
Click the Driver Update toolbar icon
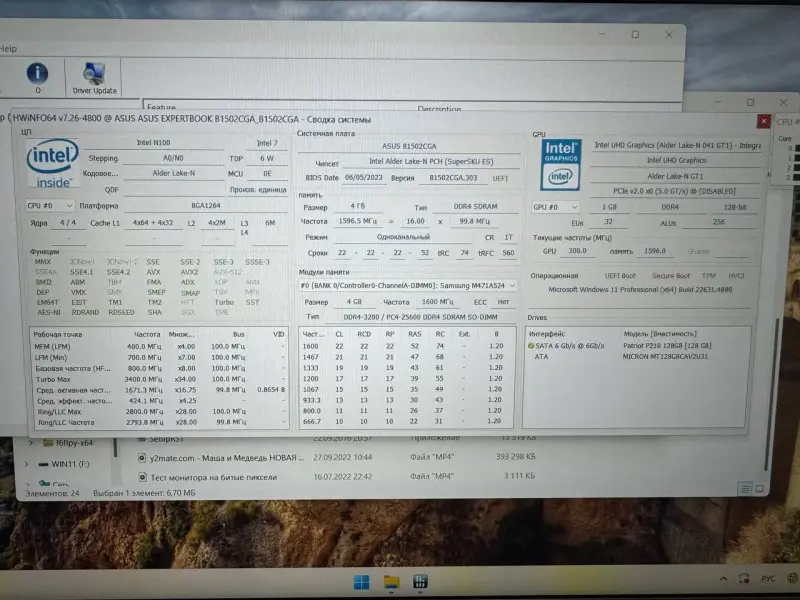(94, 77)
